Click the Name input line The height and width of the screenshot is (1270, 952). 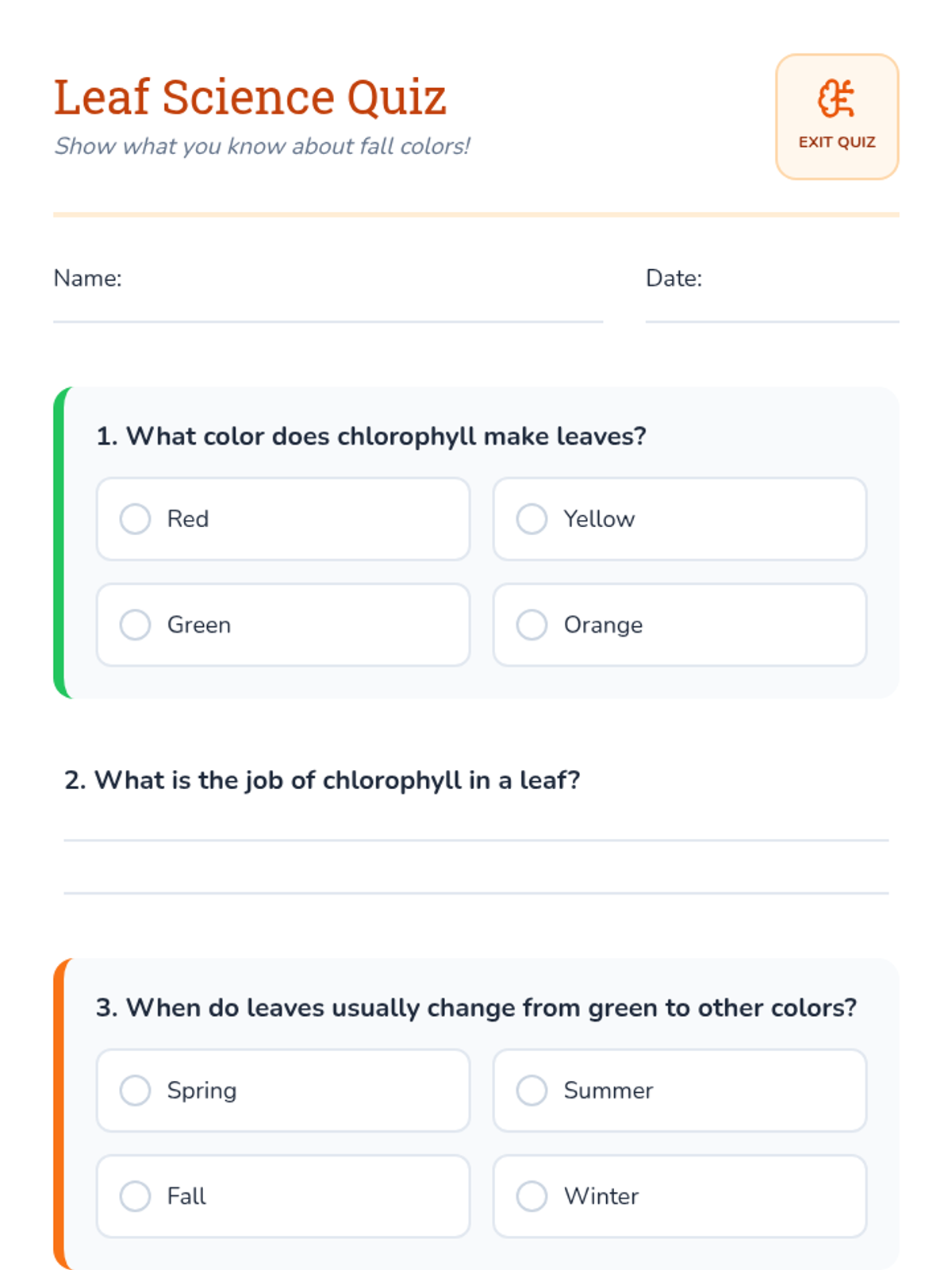tap(328, 306)
